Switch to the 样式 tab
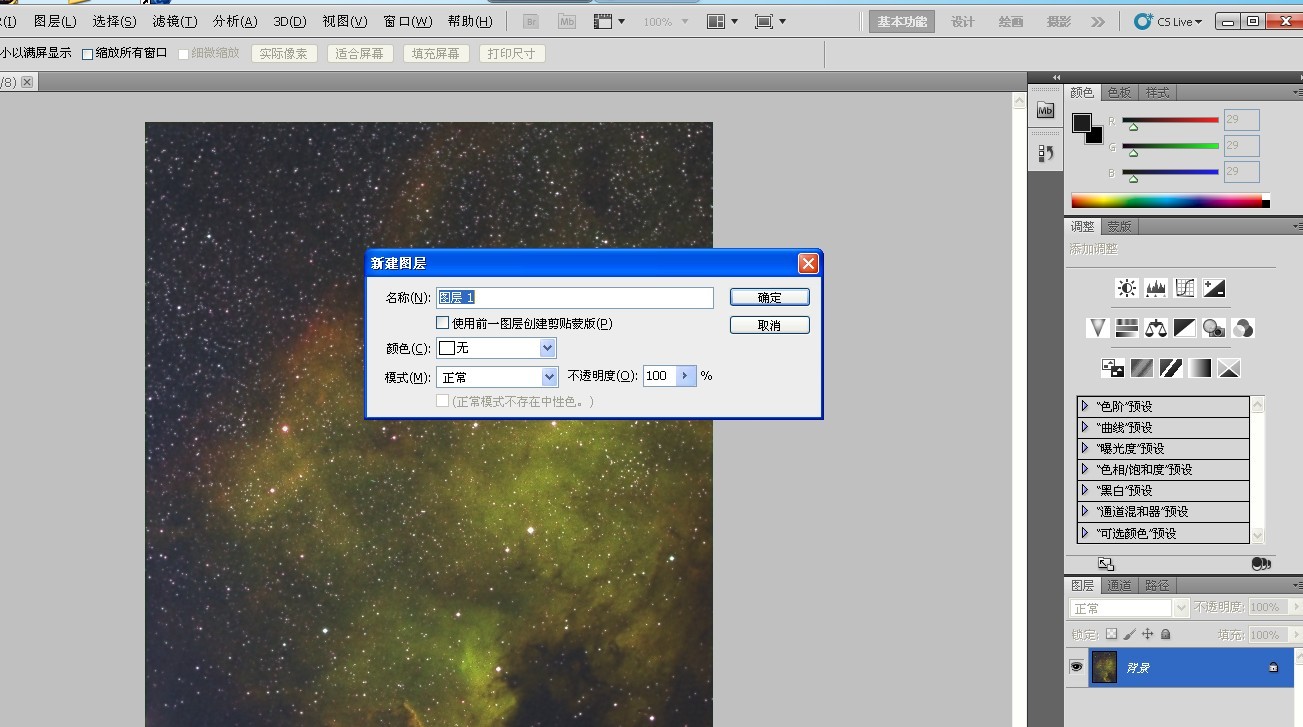This screenshot has height=727, width=1303. point(1158,93)
